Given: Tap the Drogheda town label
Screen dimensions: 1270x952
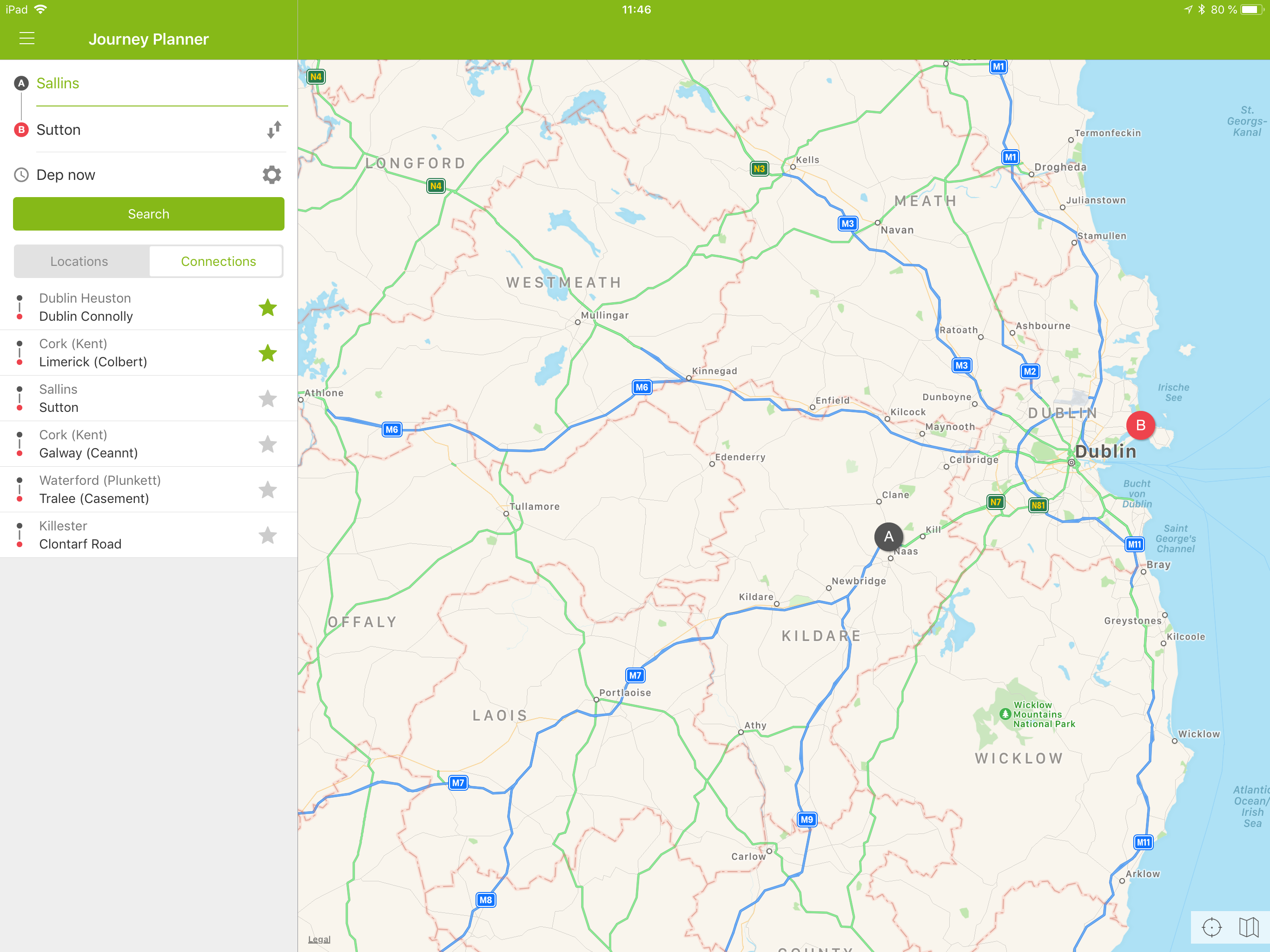Looking at the screenshot, I should [1060, 167].
